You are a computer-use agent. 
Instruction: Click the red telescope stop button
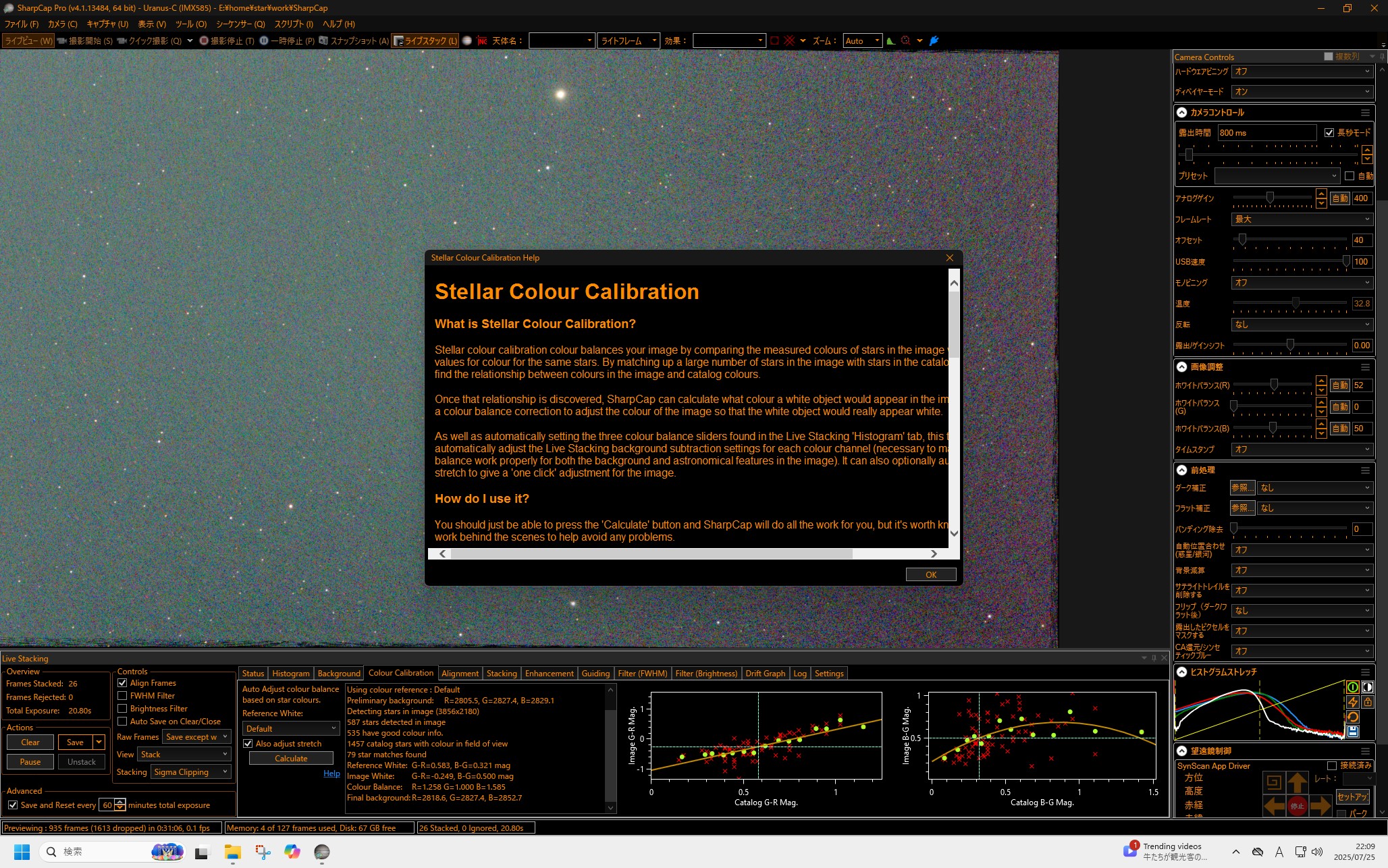pos(1297,806)
